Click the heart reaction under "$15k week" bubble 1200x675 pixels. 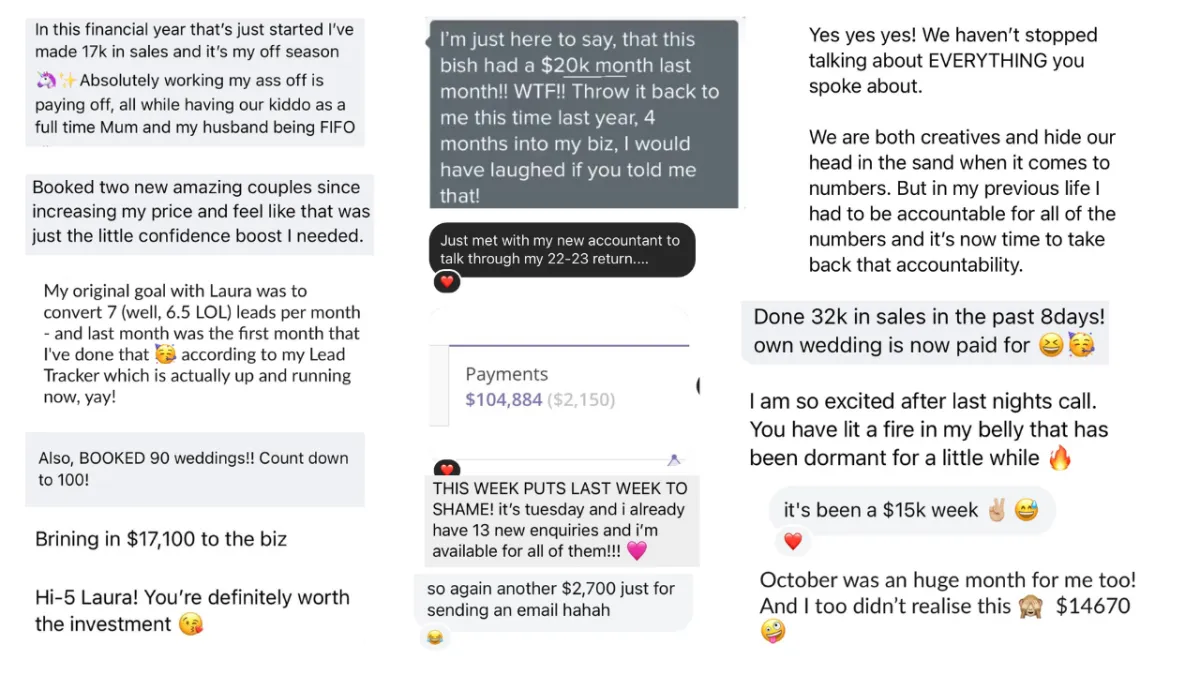pyautogui.click(x=792, y=541)
